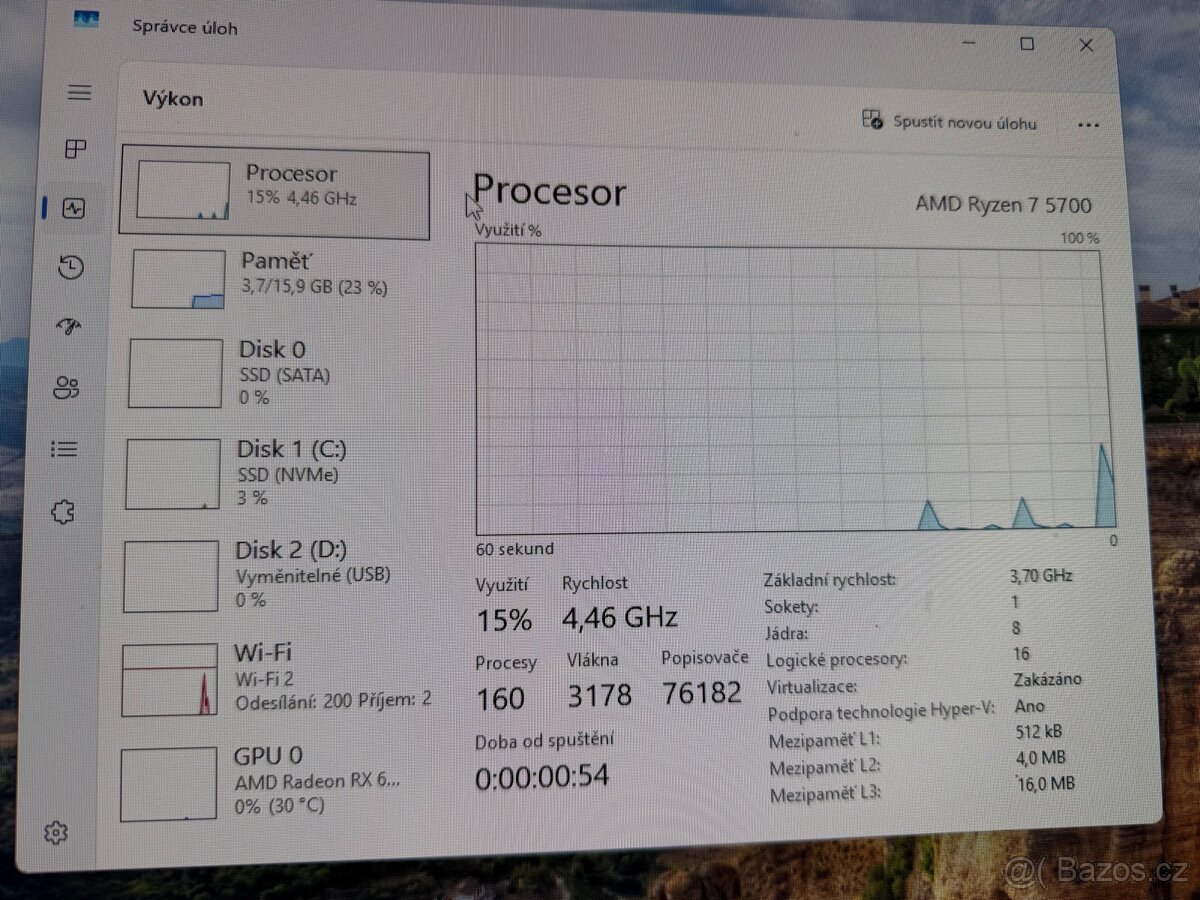
Task: Click the CPU utilization graph
Action: point(790,390)
